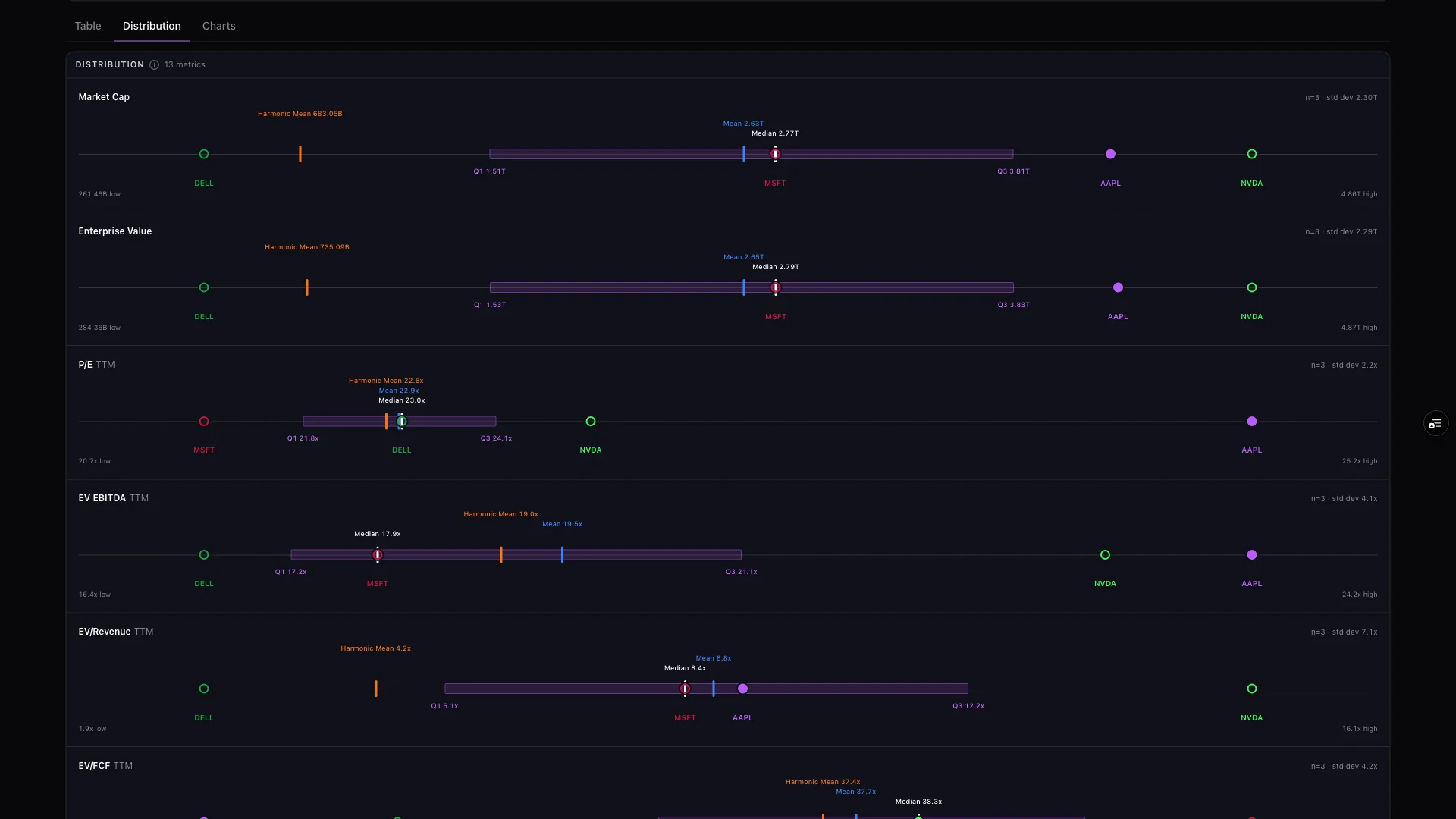Click 'Q1 5.1x' label in EV/Revenue
Viewport: 1456px width, 819px height.
pos(444,706)
